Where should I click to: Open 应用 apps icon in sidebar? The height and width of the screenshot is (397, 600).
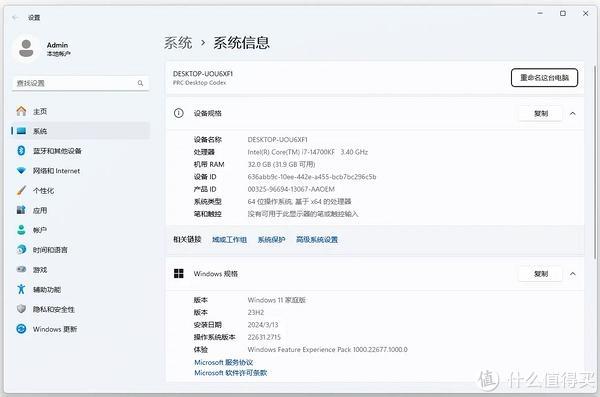(21, 210)
